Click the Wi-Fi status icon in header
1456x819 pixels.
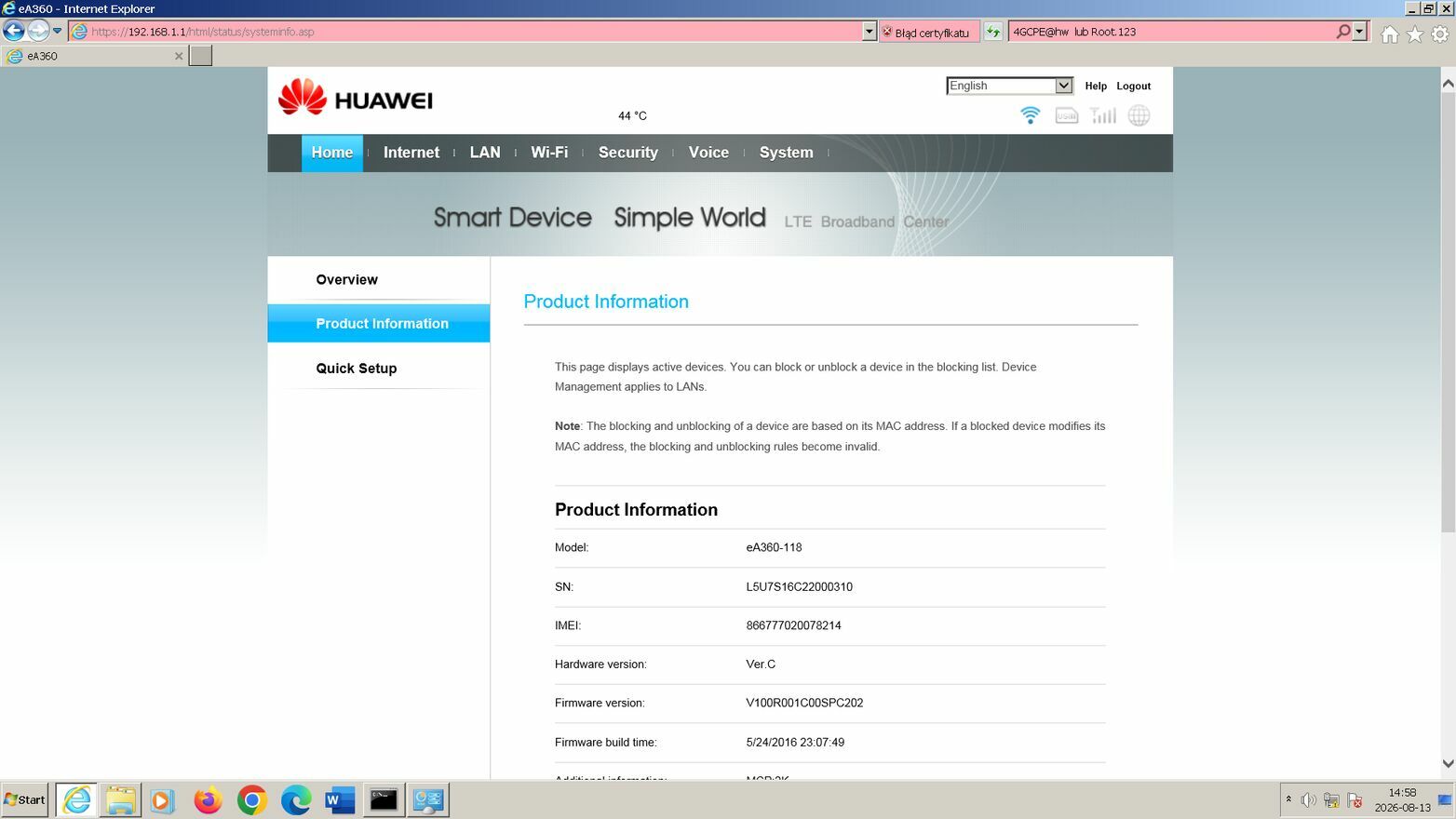(x=1030, y=115)
